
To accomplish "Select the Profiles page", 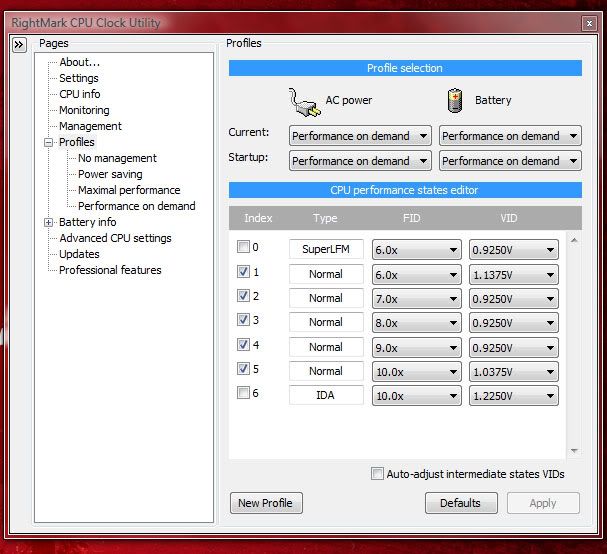I will pos(77,142).
